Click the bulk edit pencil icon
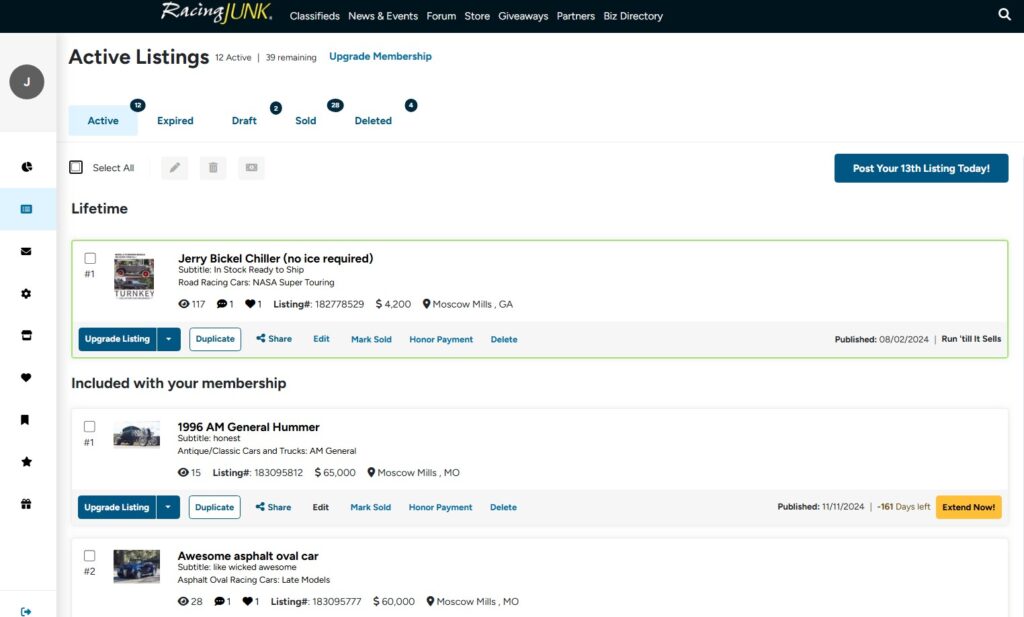 click(x=174, y=168)
